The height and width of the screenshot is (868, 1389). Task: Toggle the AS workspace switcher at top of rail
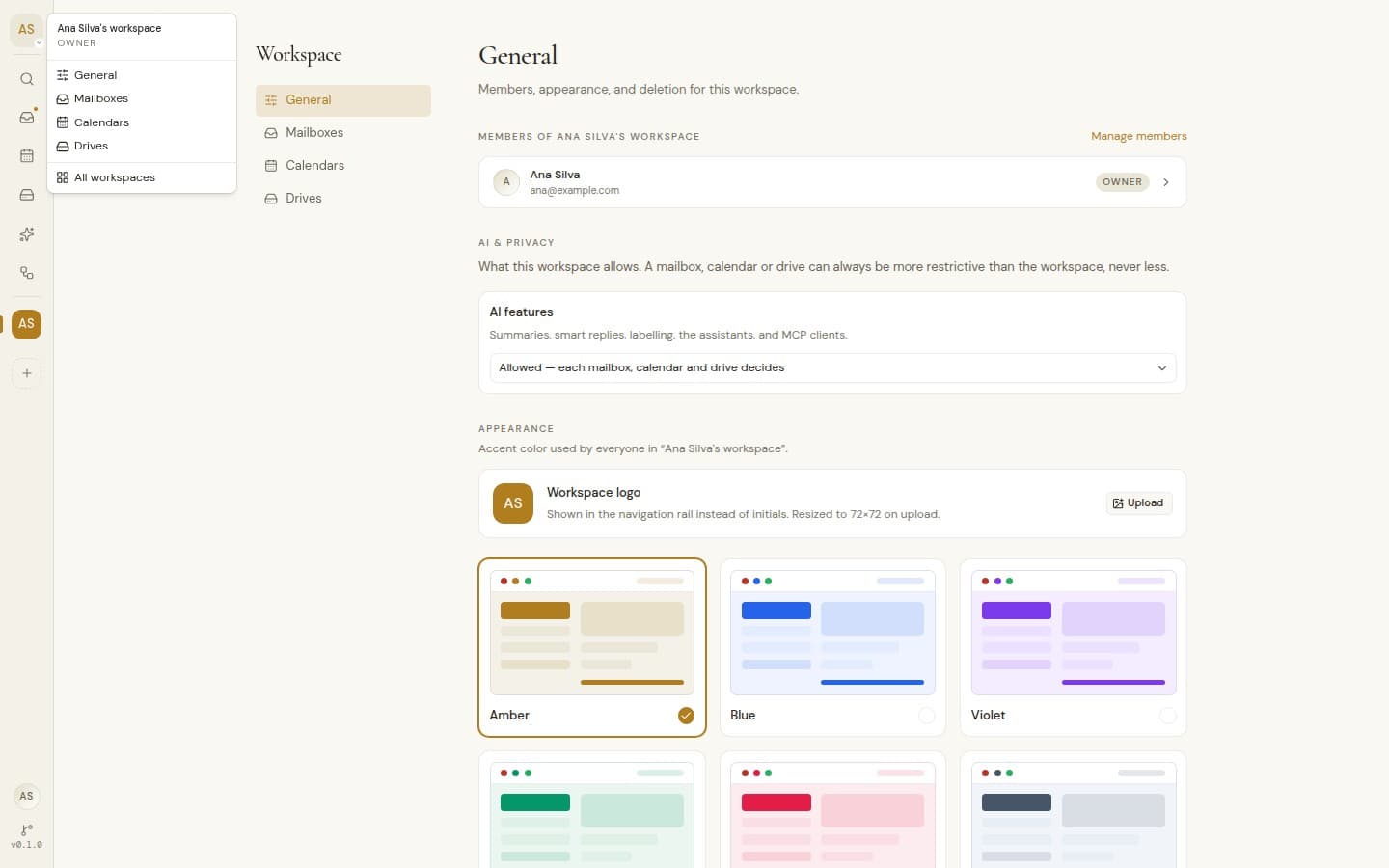[x=27, y=30]
